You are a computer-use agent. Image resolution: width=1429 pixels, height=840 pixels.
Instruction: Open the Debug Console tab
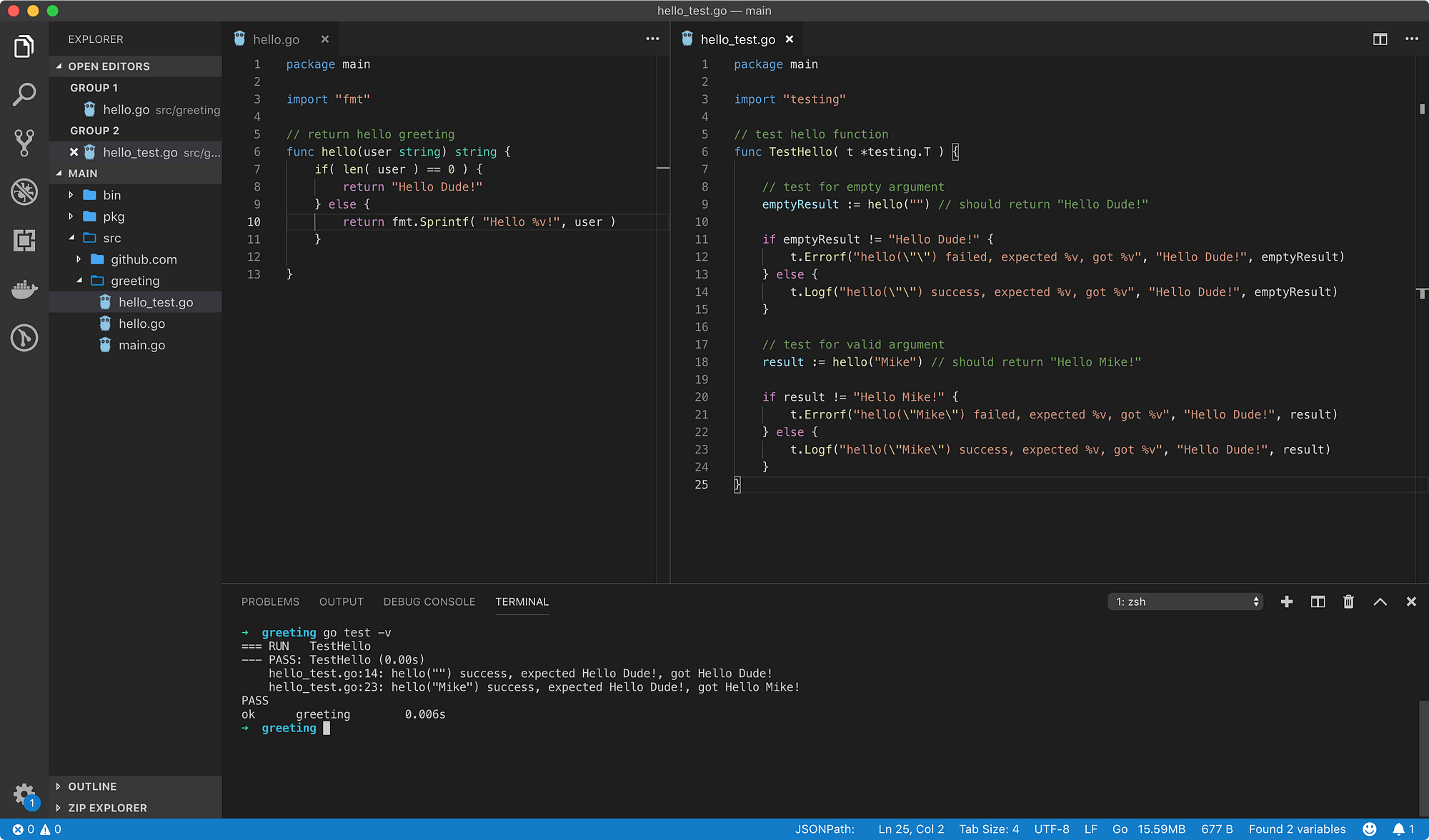(429, 601)
